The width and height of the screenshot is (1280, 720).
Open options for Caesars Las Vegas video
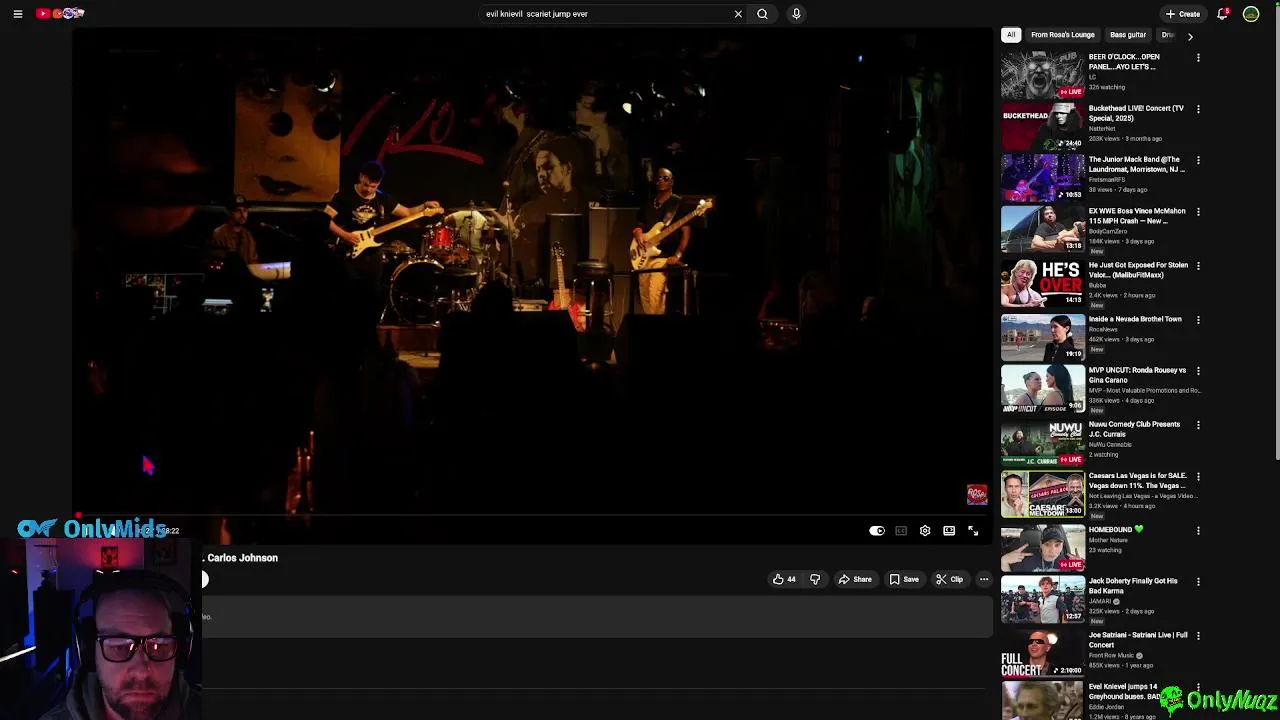click(x=1198, y=477)
